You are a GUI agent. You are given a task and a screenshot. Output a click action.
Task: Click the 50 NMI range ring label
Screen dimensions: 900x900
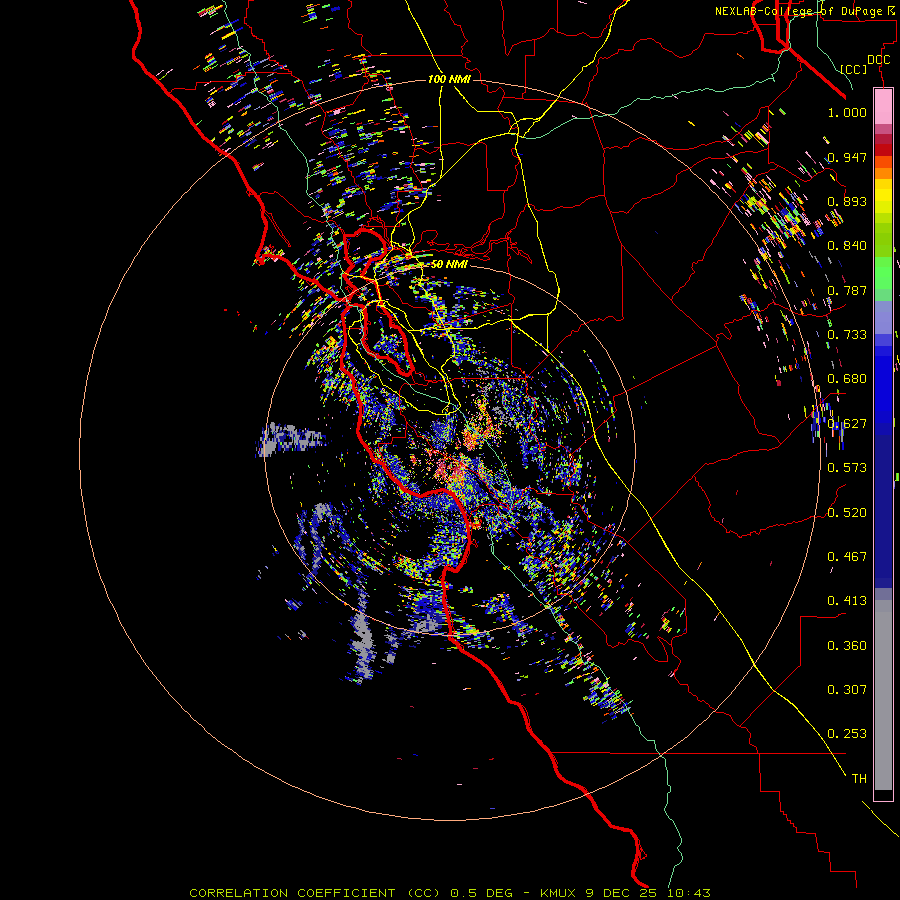(x=449, y=264)
